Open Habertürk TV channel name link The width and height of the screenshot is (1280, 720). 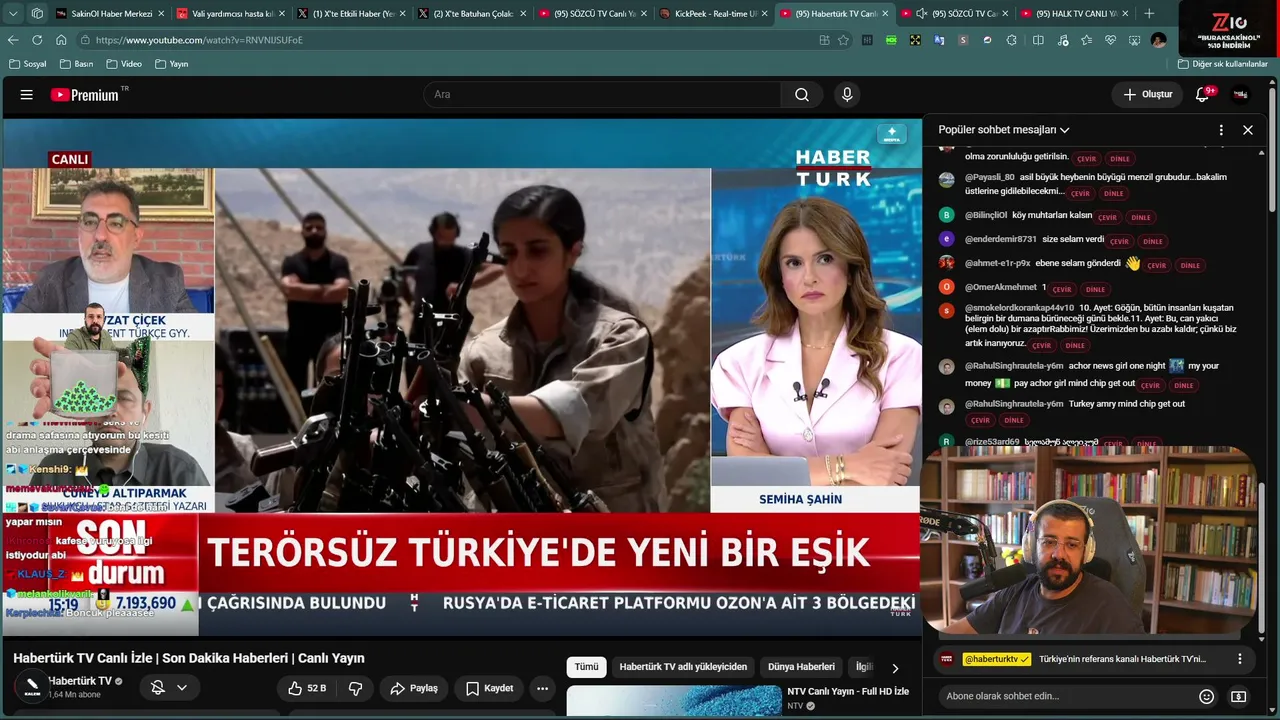(80, 681)
